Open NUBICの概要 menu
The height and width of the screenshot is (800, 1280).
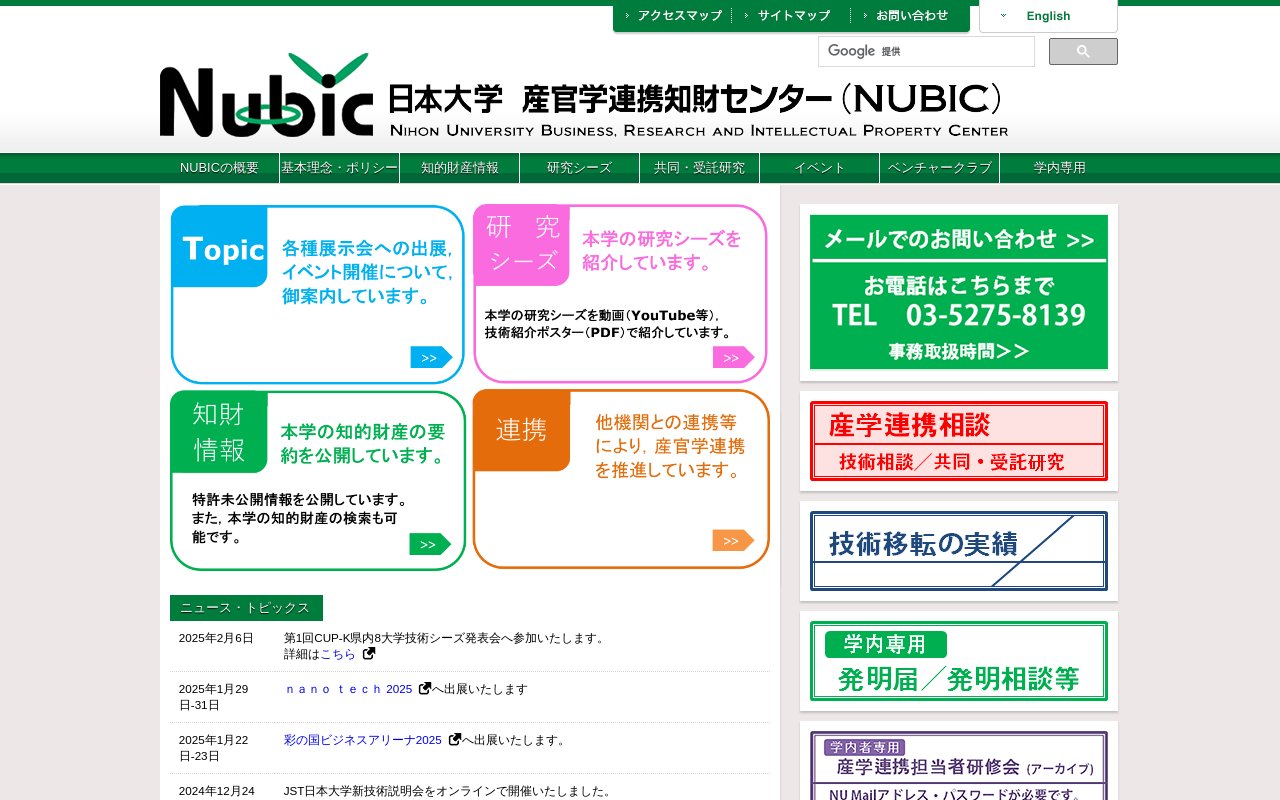pos(219,168)
